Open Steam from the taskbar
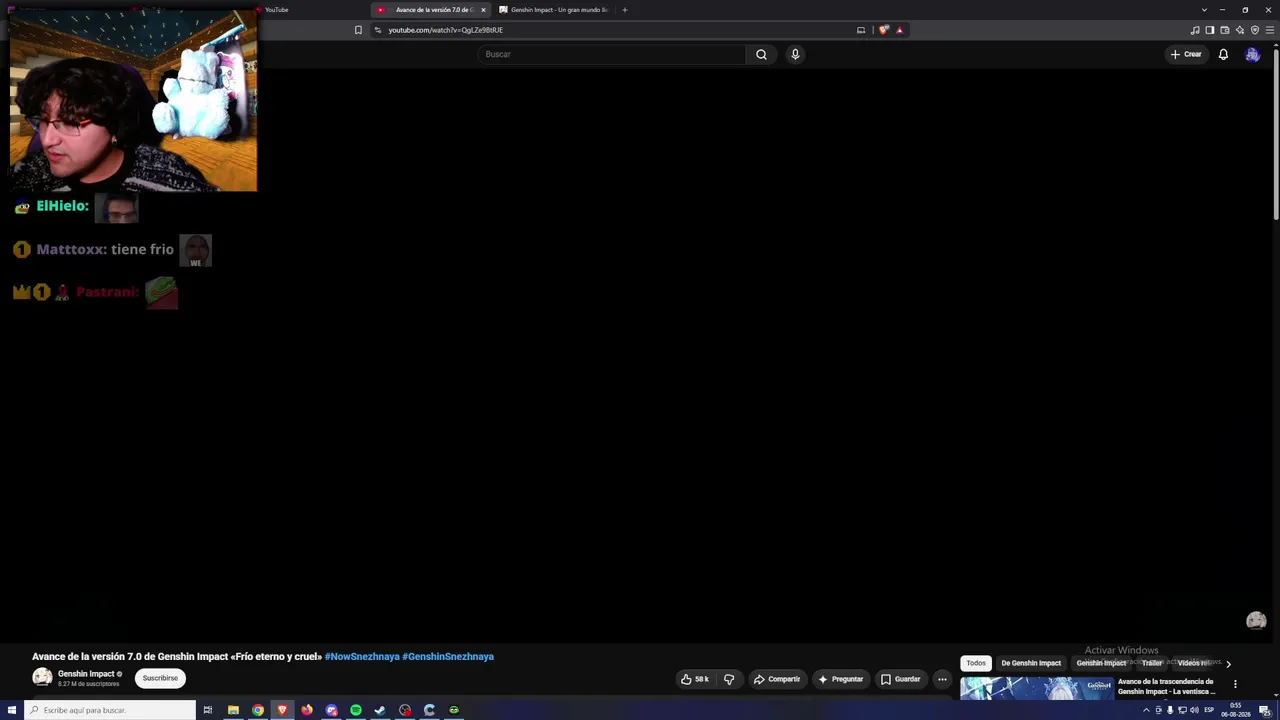The height and width of the screenshot is (720, 1280). coord(380,710)
